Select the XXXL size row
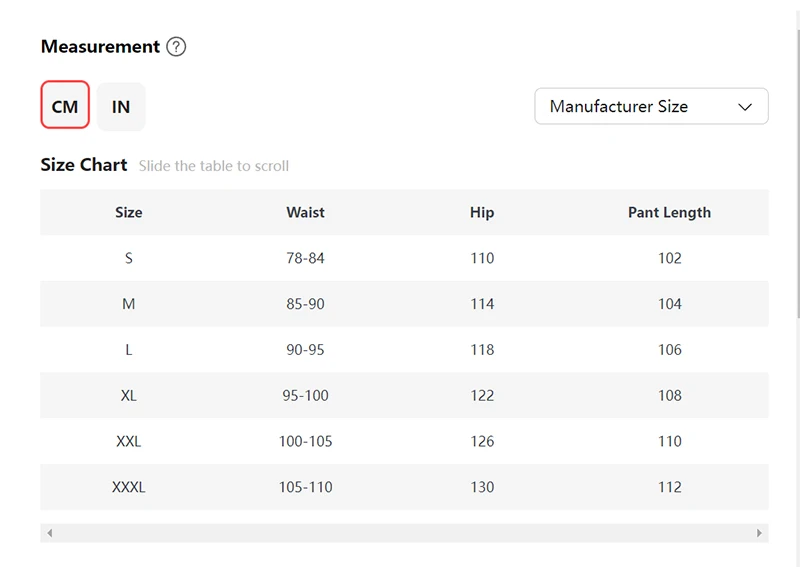The image size is (800, 567). click(x=129, y=487)
